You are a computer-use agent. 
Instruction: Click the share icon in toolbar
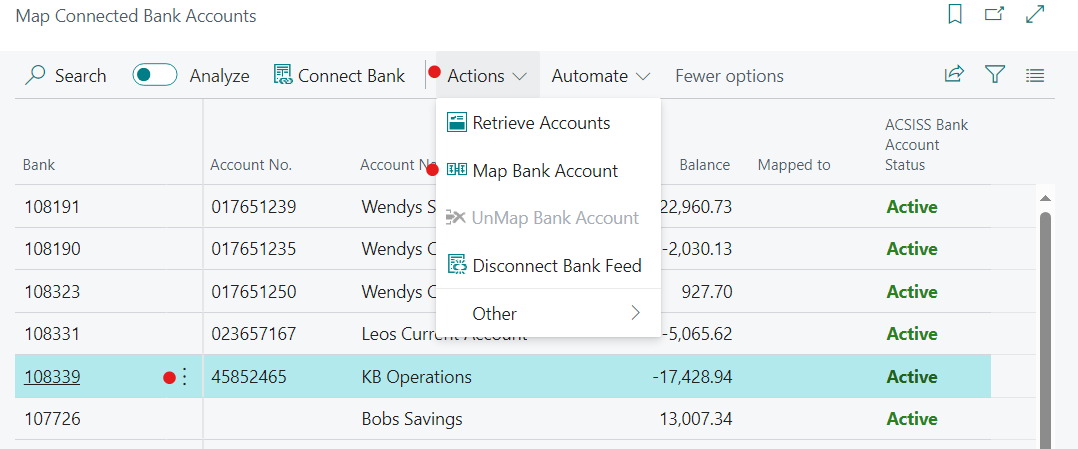[954, 75]
